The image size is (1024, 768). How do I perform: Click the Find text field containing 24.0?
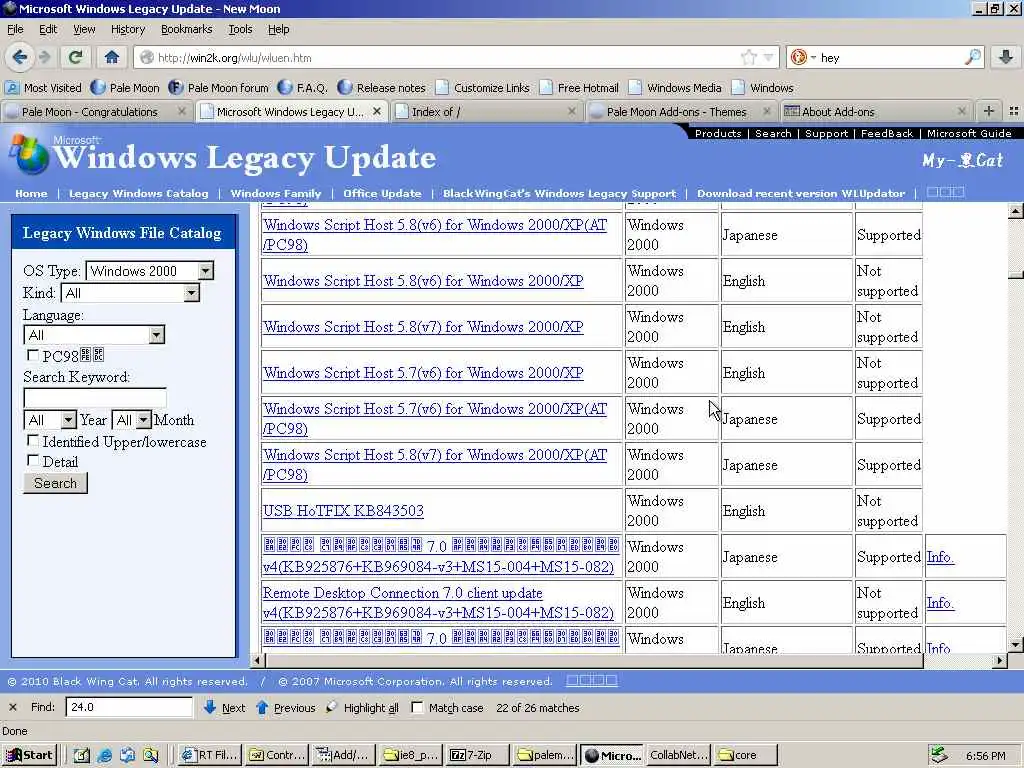(129, 707)
